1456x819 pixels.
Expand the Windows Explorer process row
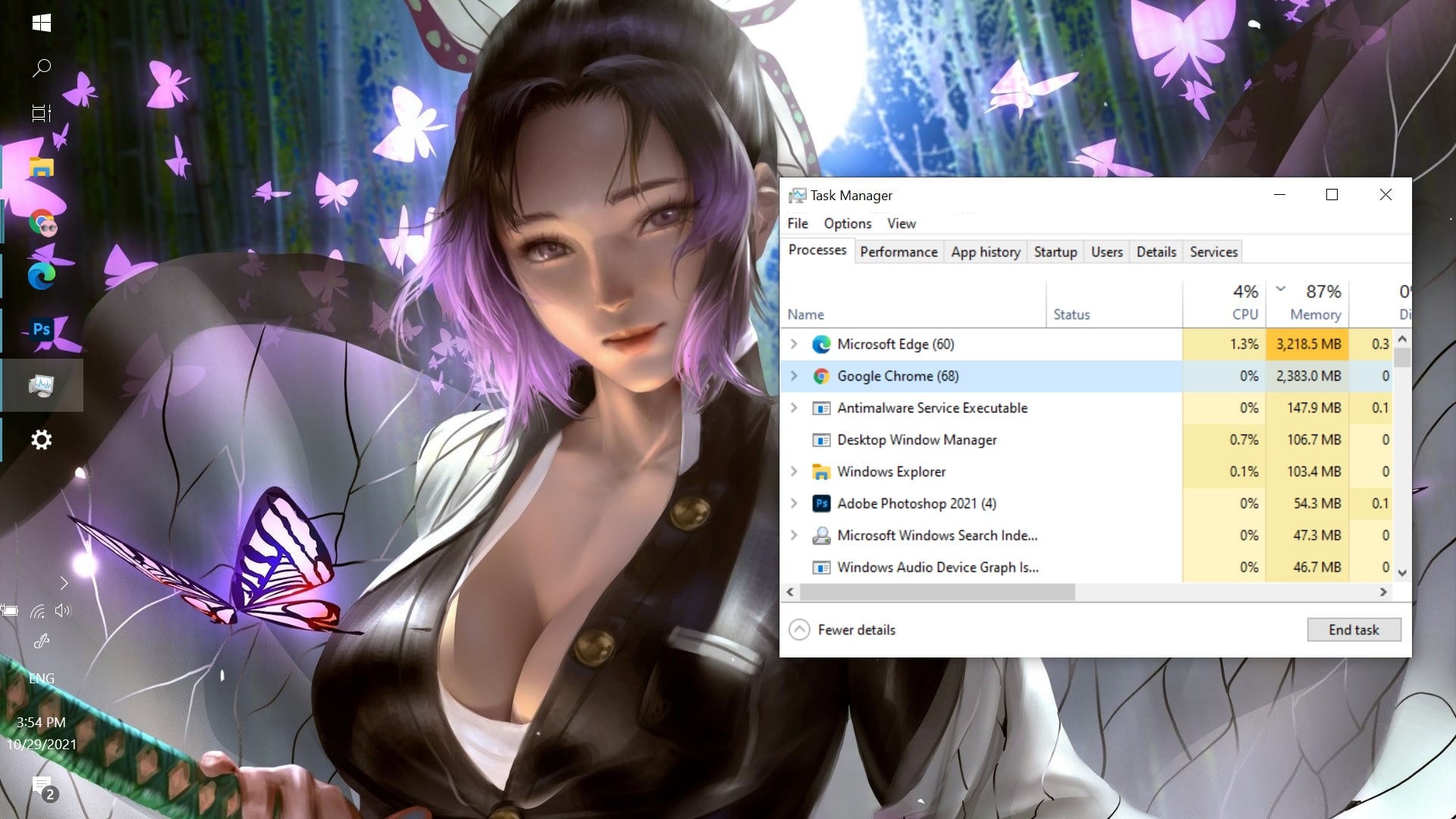pos(794,472)
